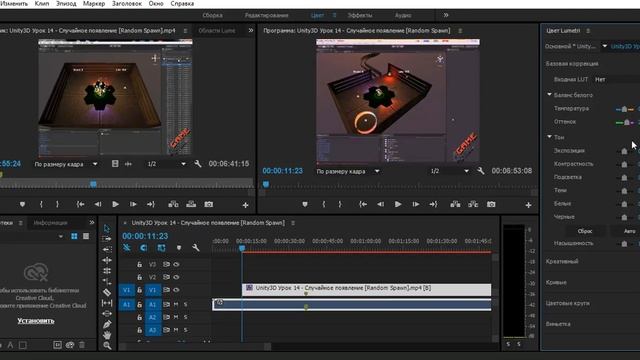This screenshot has height=360, width=640.
Task: Click Insert button in Source monitor
Action: click(x=173, y=204)
